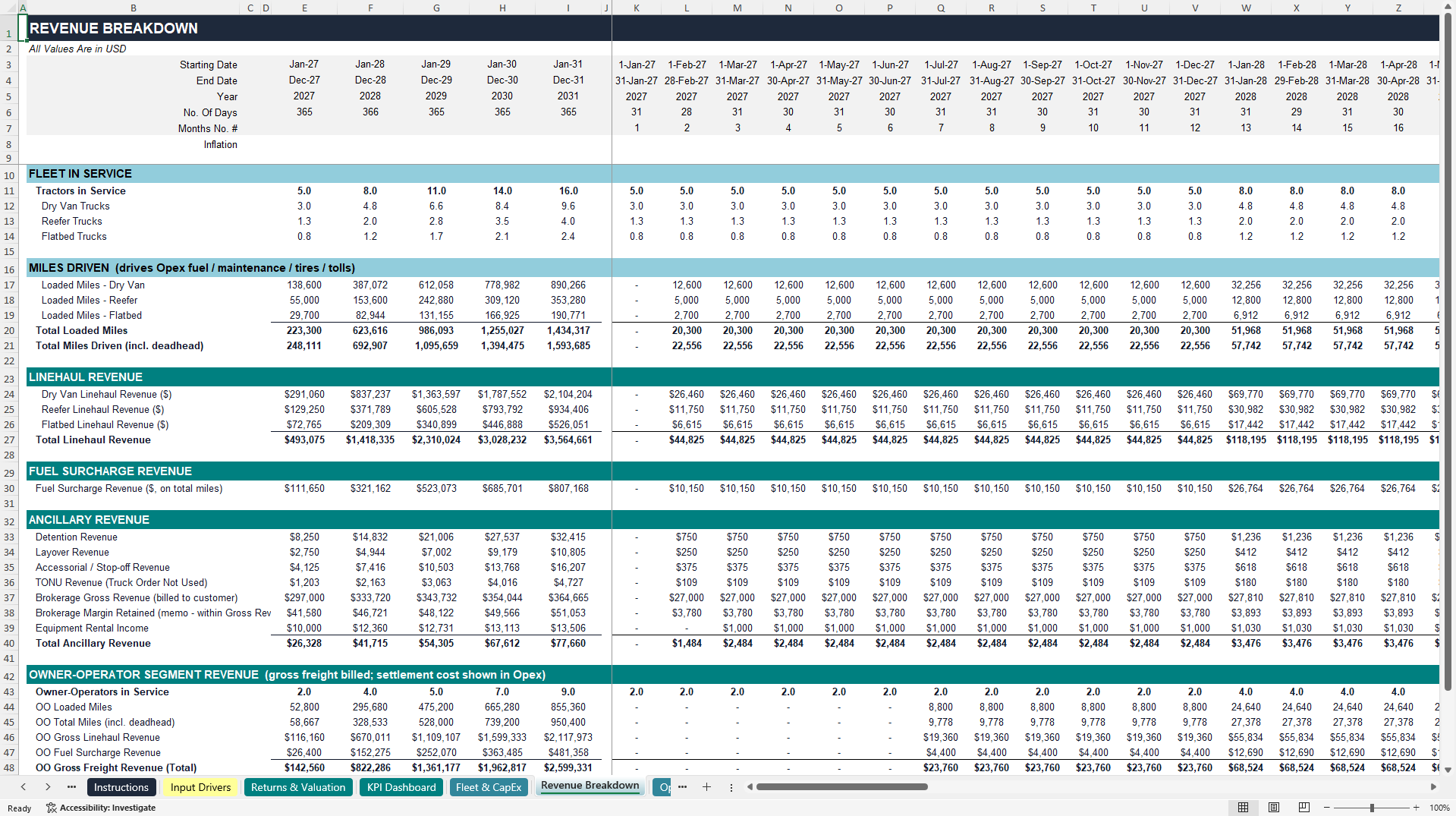Image resolution: width=1456 pixels, height=816 pixels.
Task: Show more tabs ellipsis right of Op tab
Action: [x=682, y=787]
